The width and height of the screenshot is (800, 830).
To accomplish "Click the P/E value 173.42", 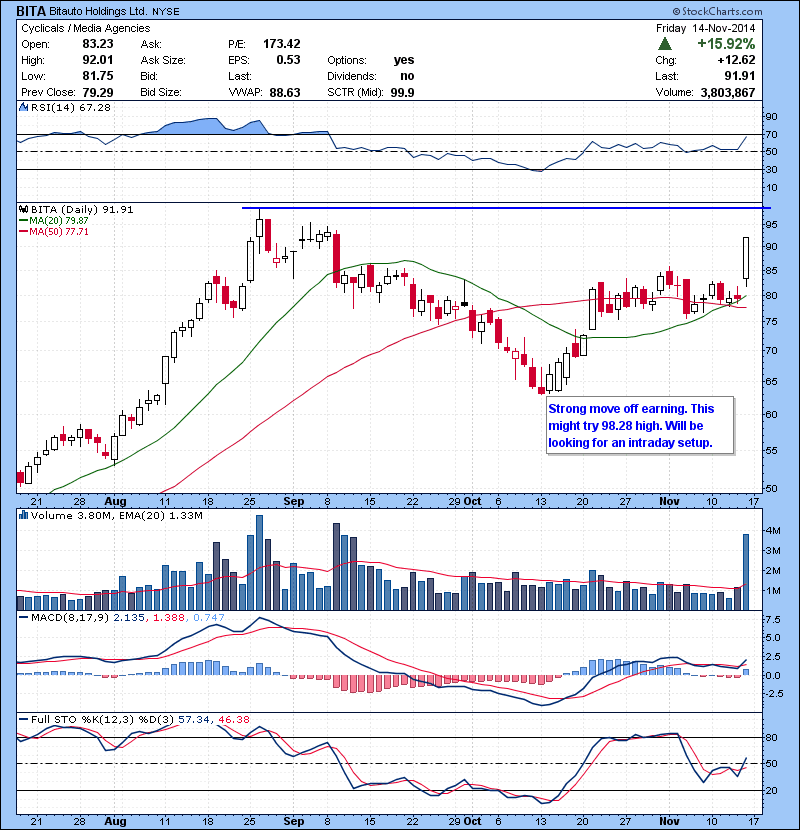I will point(282,44).
